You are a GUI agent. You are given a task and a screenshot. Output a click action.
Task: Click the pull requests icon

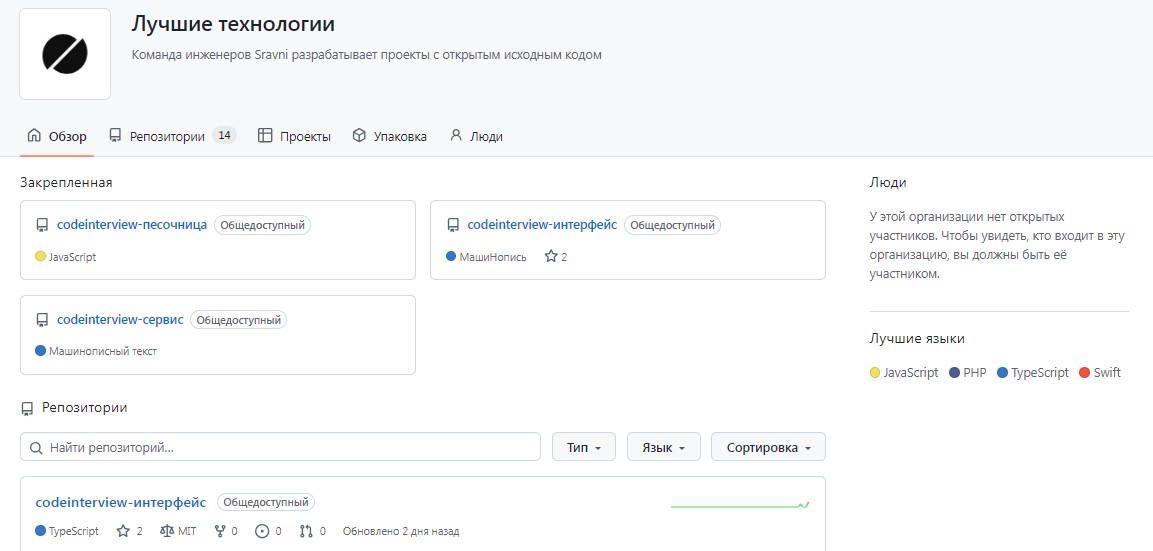click(x=306, y=531)
